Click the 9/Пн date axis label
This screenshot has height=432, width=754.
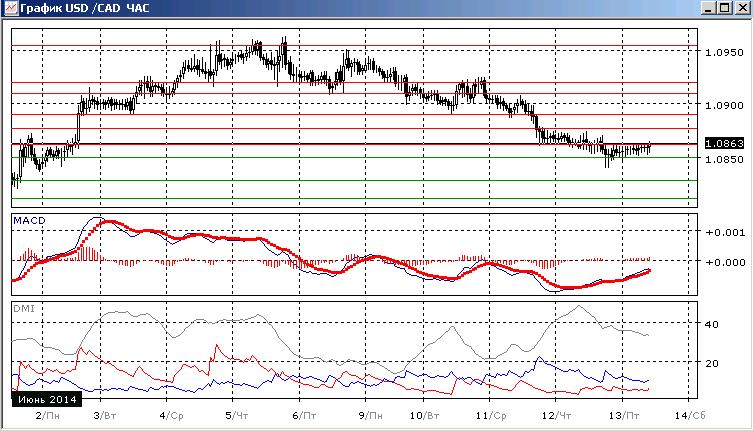point(370,416)
